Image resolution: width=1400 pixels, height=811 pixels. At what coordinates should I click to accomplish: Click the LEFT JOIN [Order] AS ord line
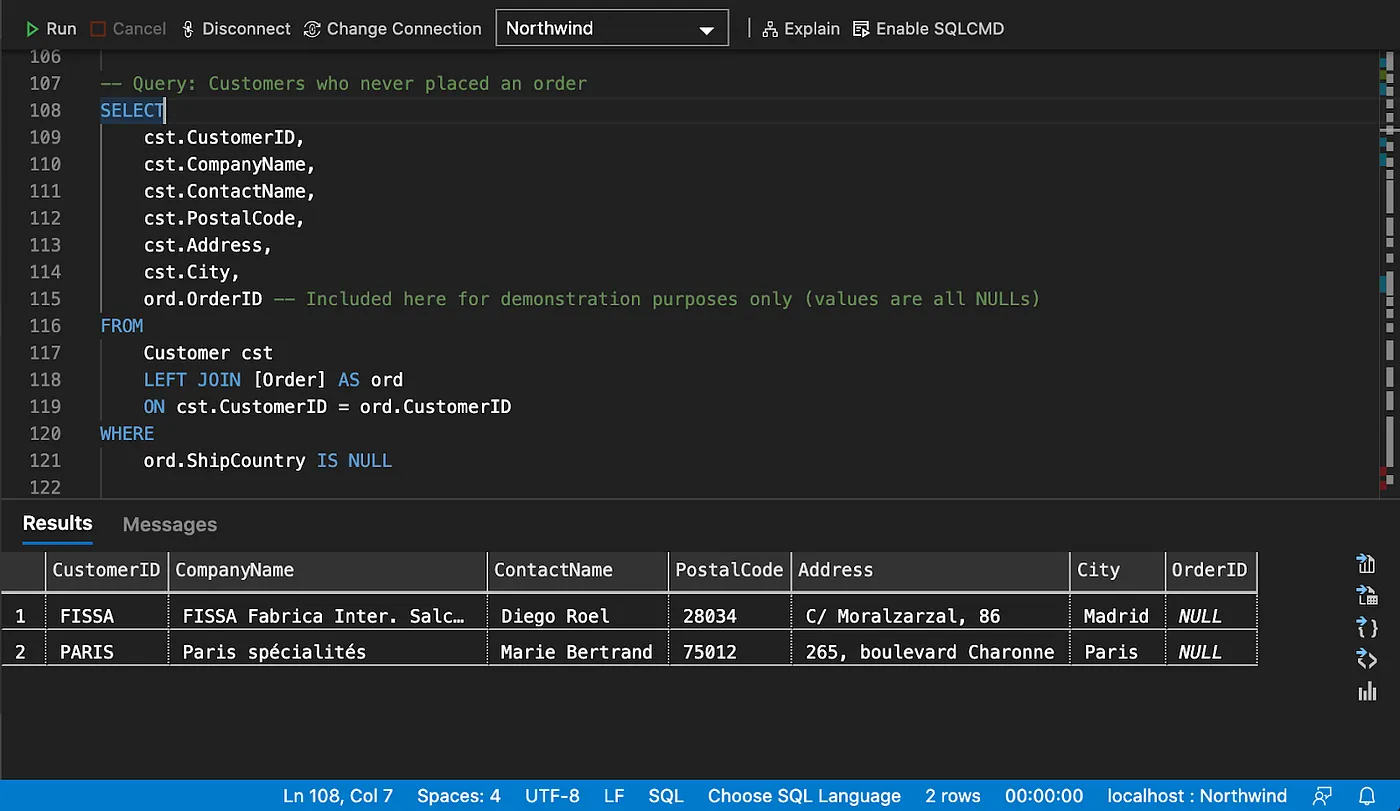pyautogui.click(x=273, y=380)
